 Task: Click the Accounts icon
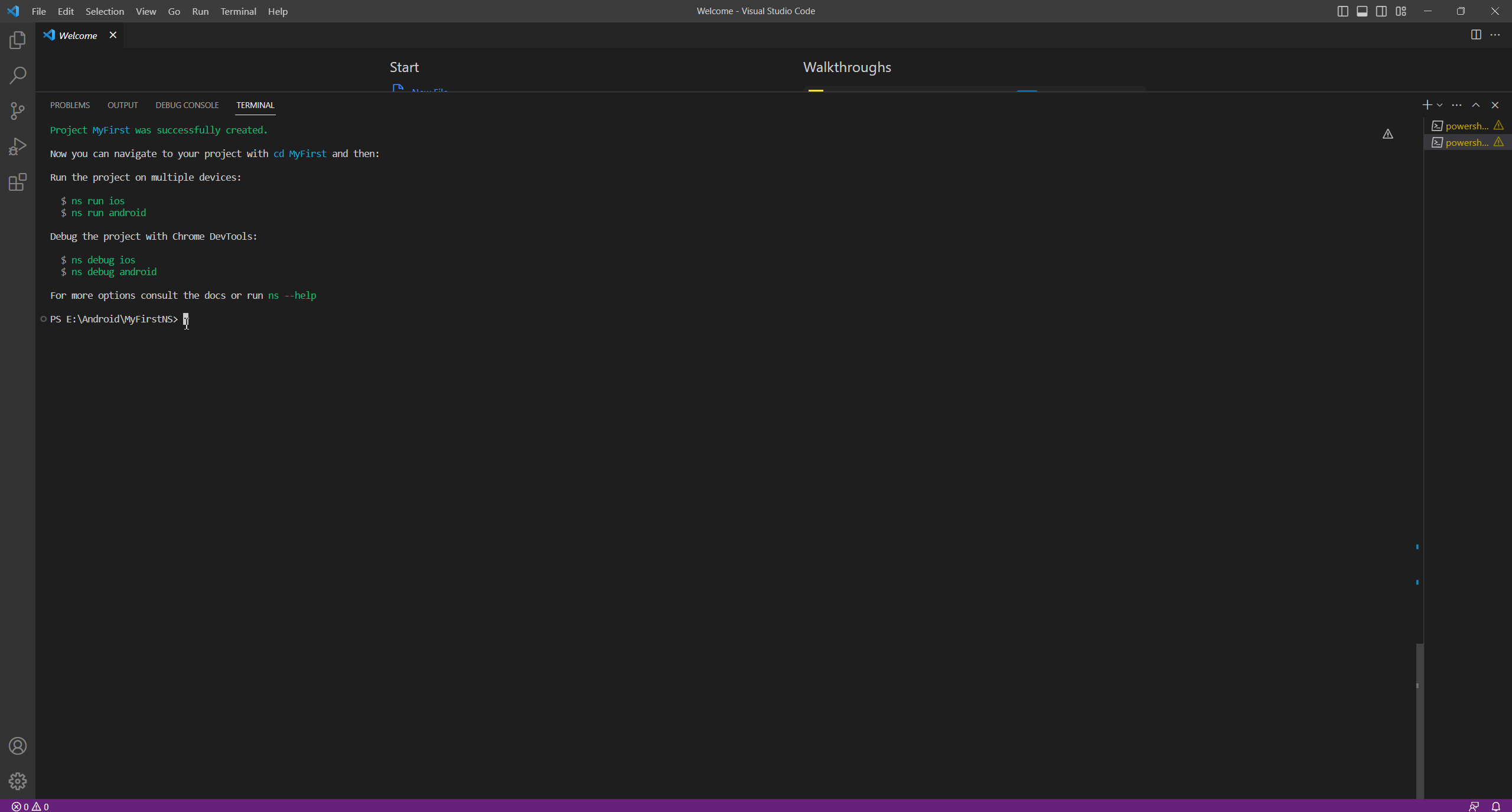[x=18, y=746]
